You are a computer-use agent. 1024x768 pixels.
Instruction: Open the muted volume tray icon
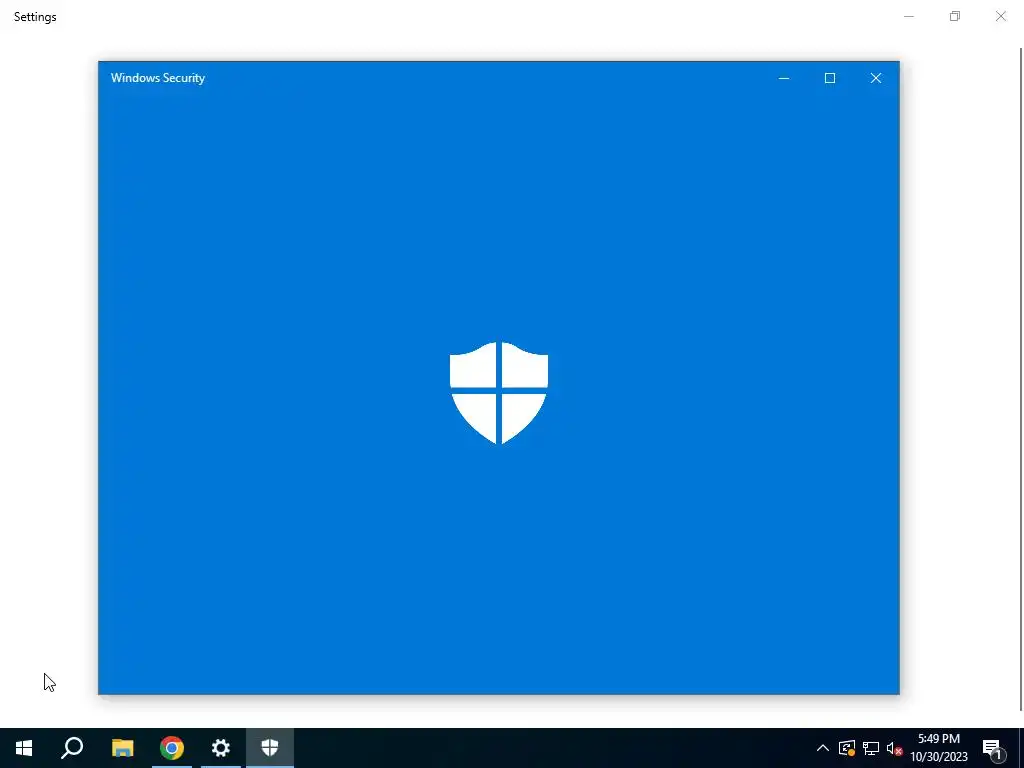pos(894,748)
